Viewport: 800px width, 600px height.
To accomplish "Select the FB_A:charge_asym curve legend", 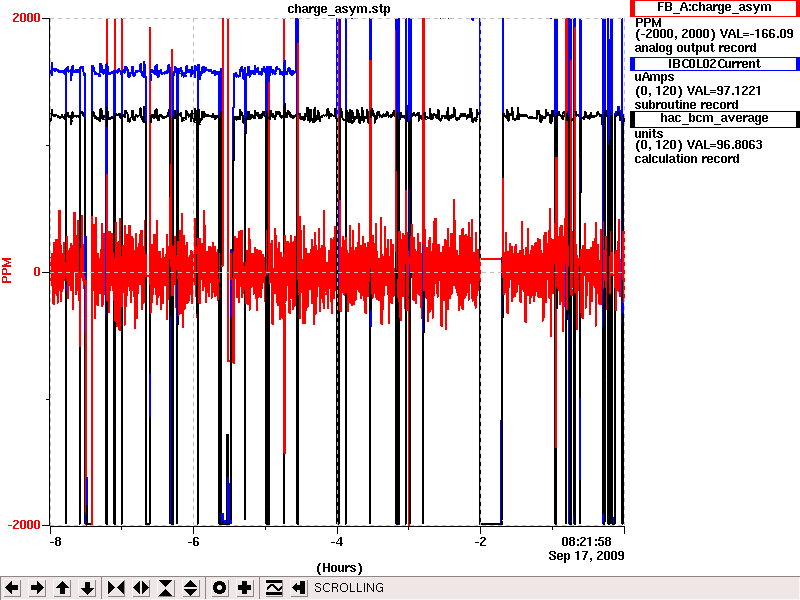I will [x=714, y=8].
